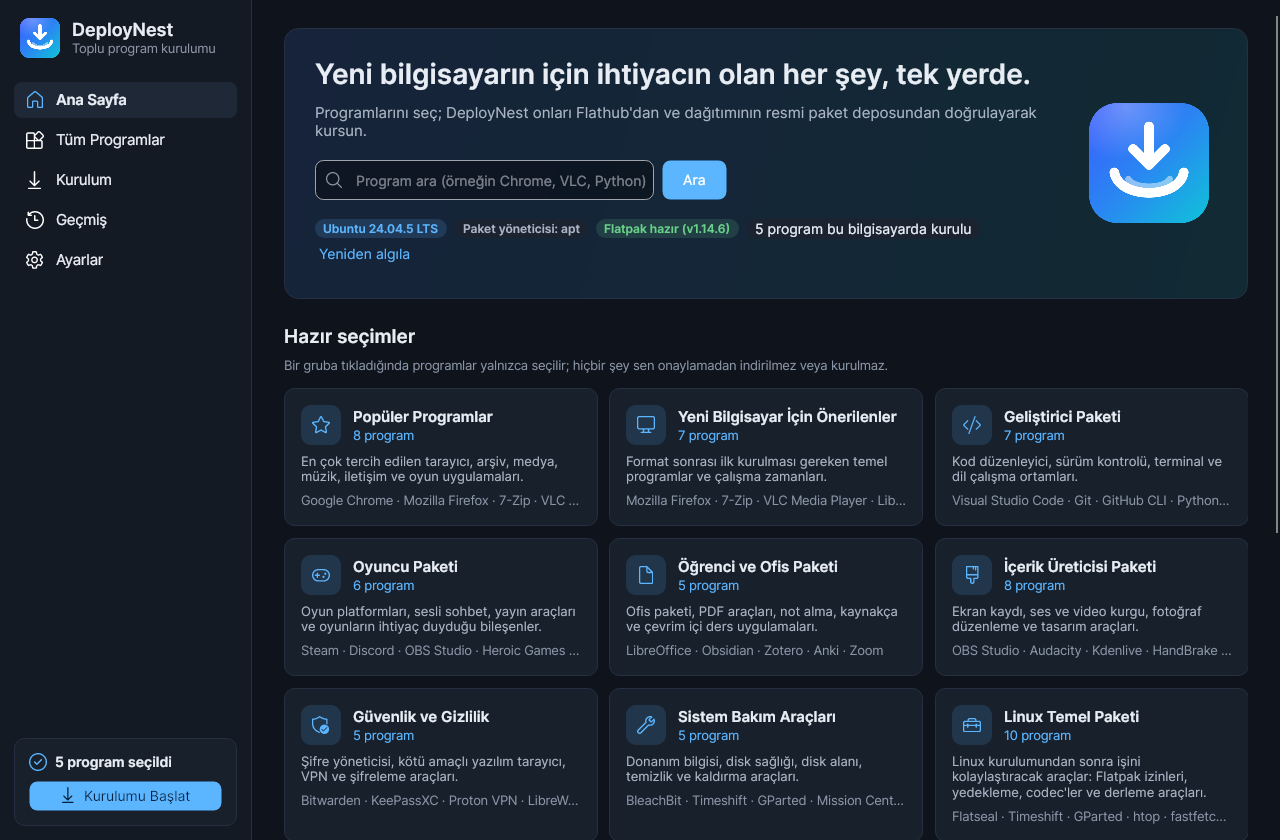Click Kurulumu Başlat button
This screenshot has width=1280, height=840.
click(x=125, y=796)
